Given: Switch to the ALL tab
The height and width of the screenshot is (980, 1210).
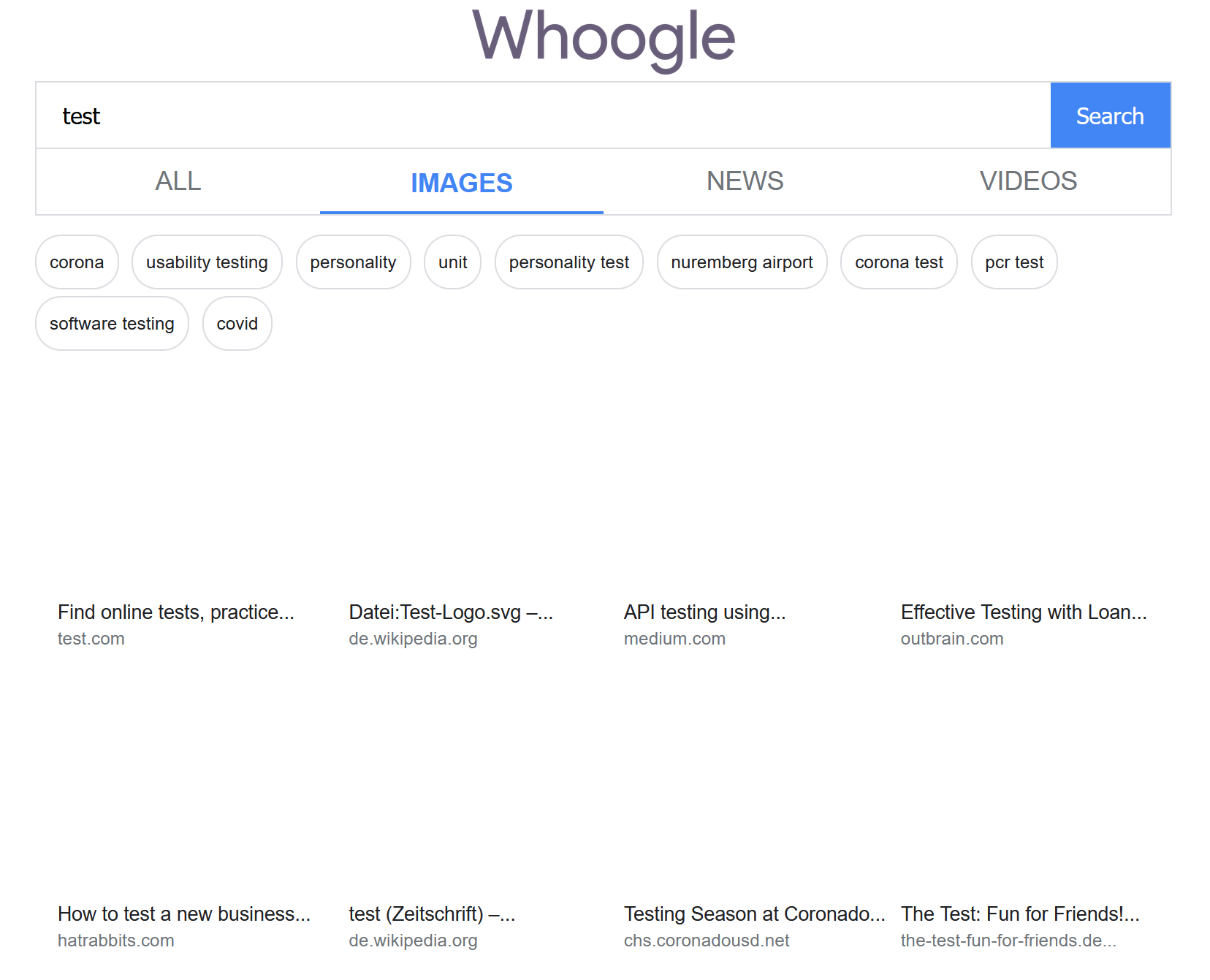Looking at the screenshot, I should pyautogui.click(x=178, y=181).
